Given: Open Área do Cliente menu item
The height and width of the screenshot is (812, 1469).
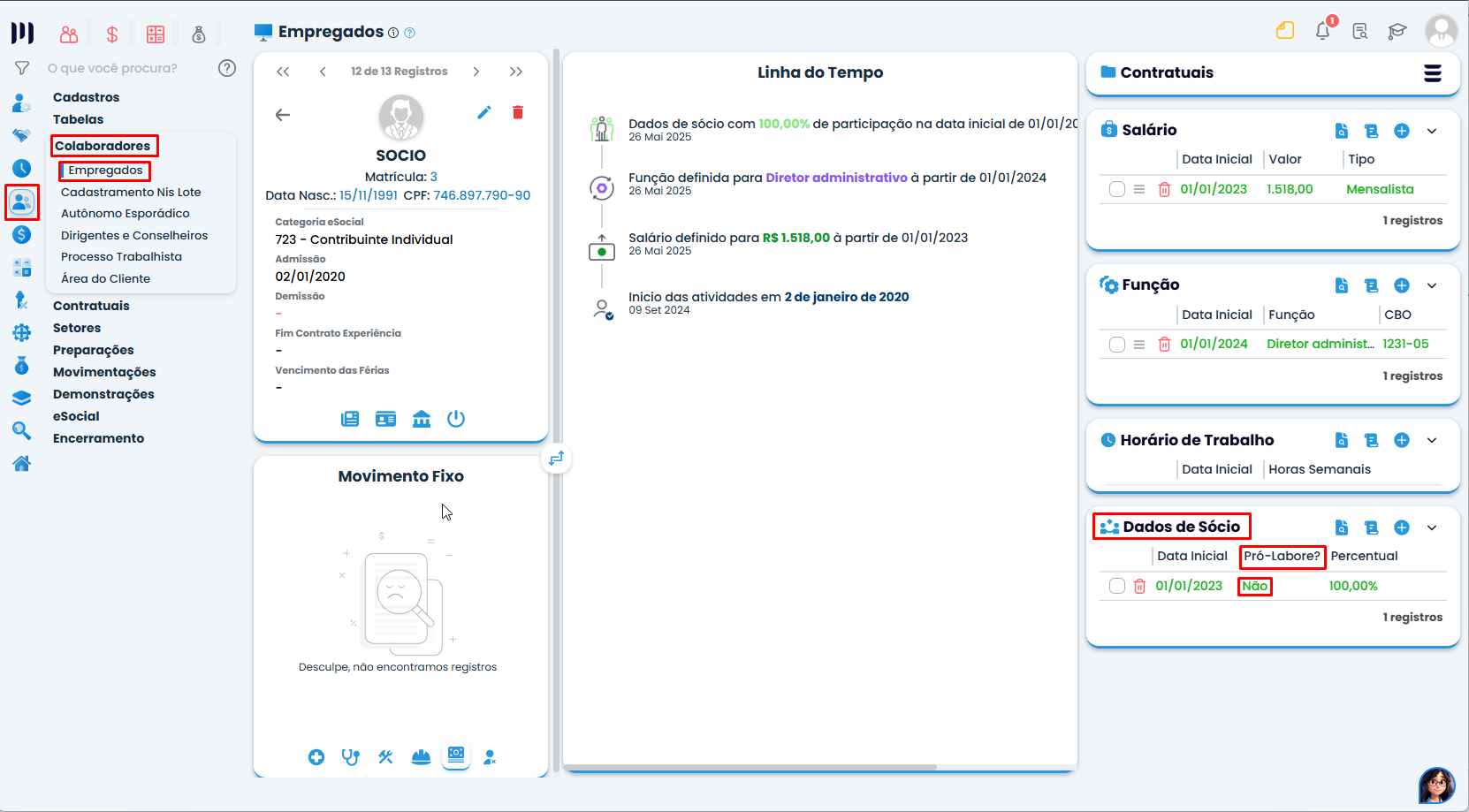Looking at the screenshot, I should [105, 278].
